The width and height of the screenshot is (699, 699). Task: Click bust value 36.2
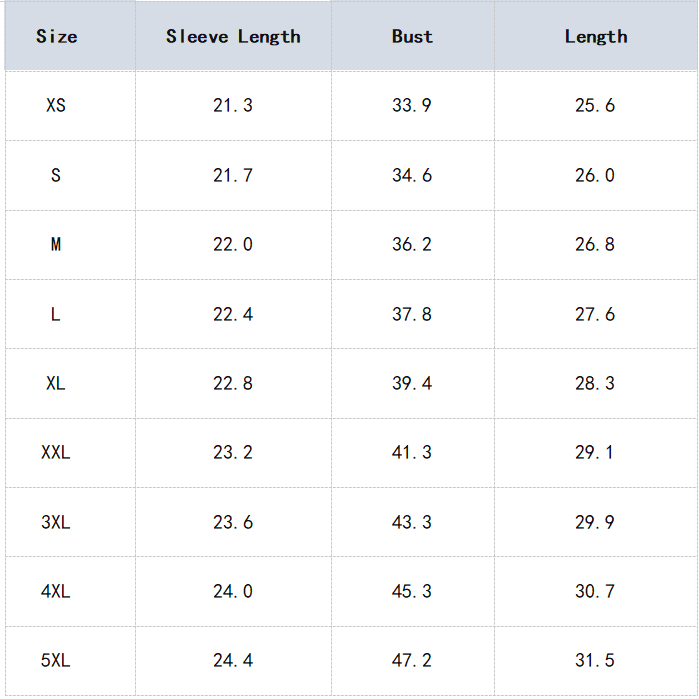click(x=412, y=244)
